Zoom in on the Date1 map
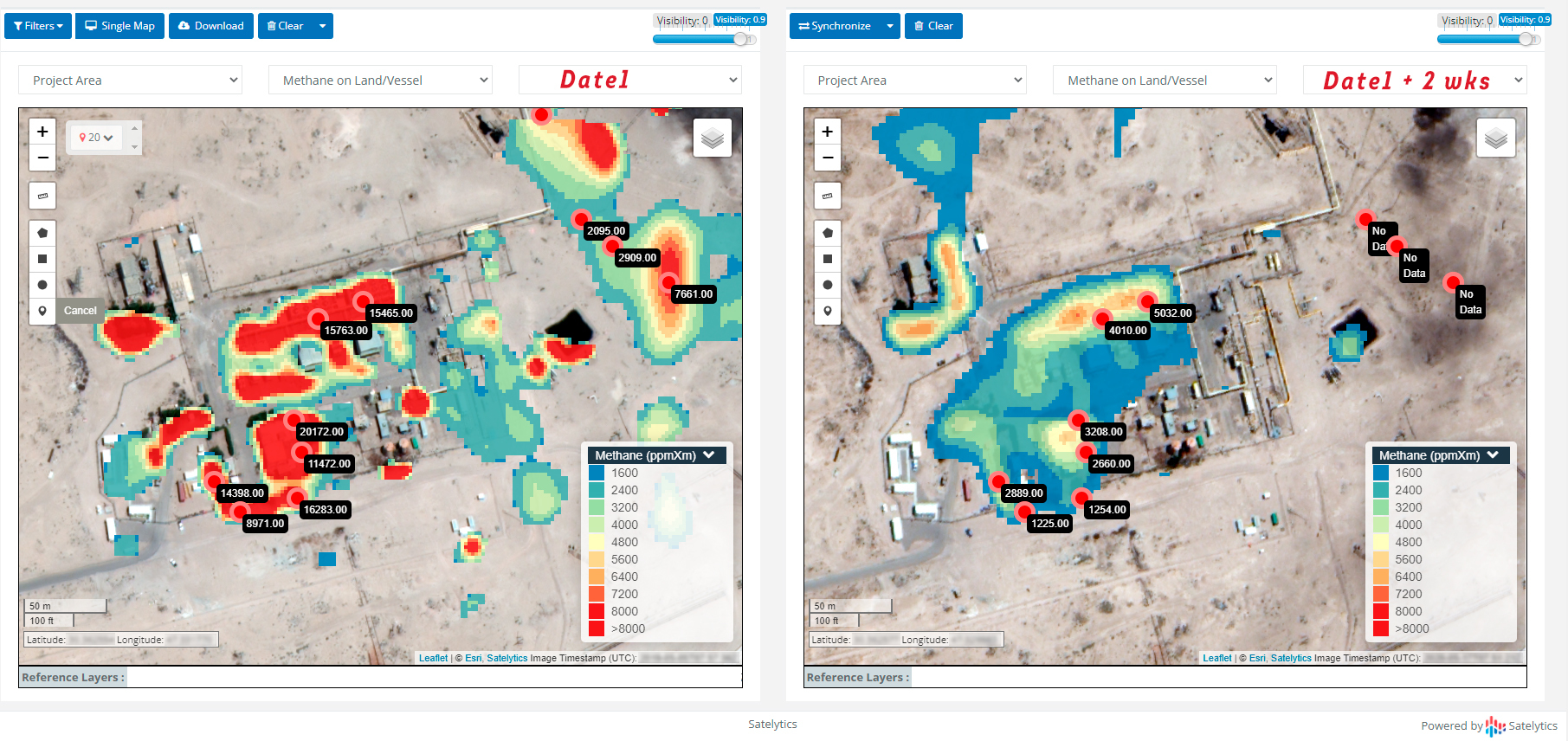This screenshot has height=741, width=1568. point(42,132)
